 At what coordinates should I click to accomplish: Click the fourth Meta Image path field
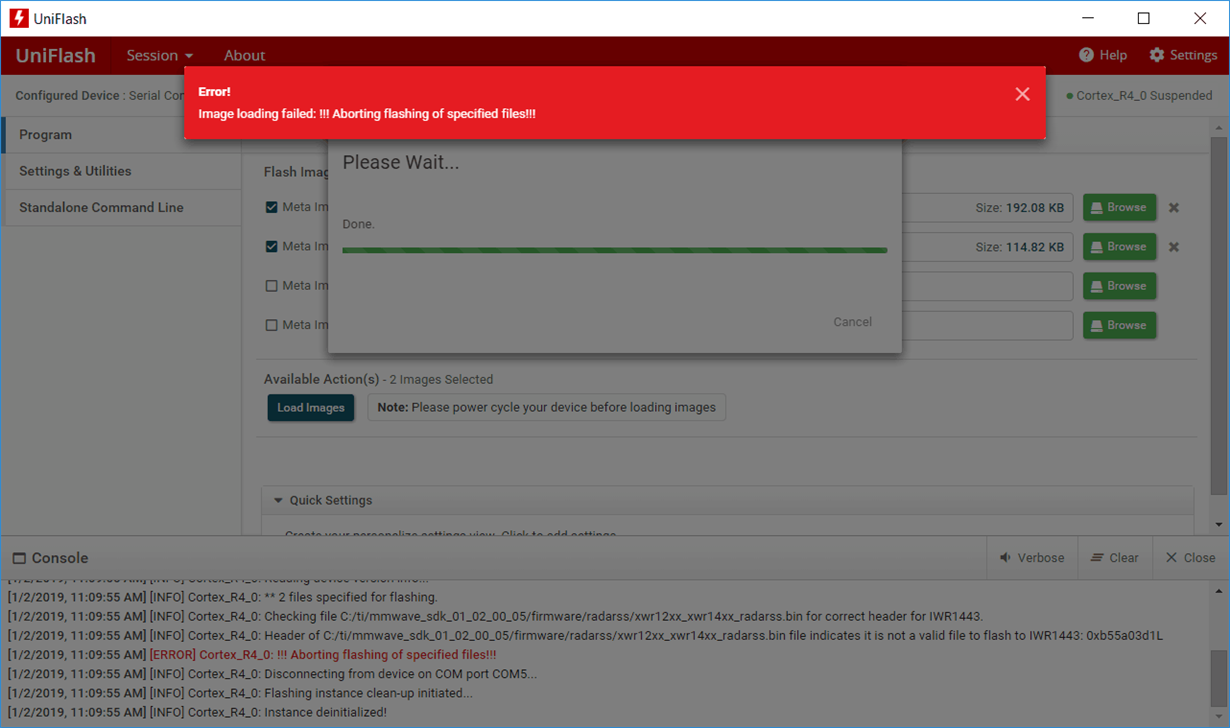(987, 325)
